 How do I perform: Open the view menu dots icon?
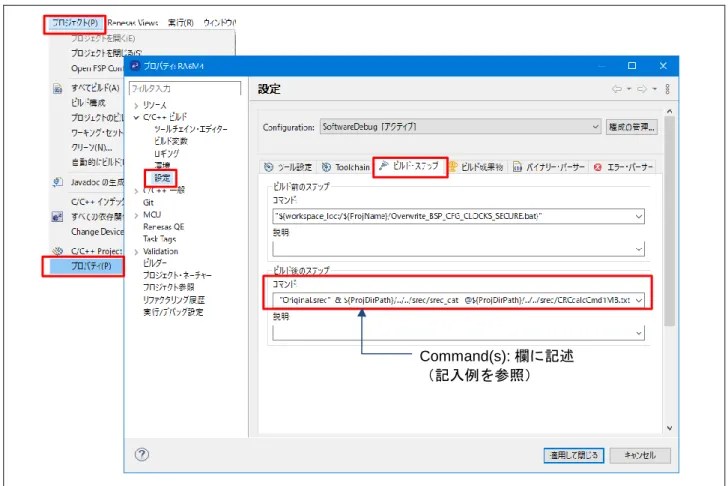point(668,89)
